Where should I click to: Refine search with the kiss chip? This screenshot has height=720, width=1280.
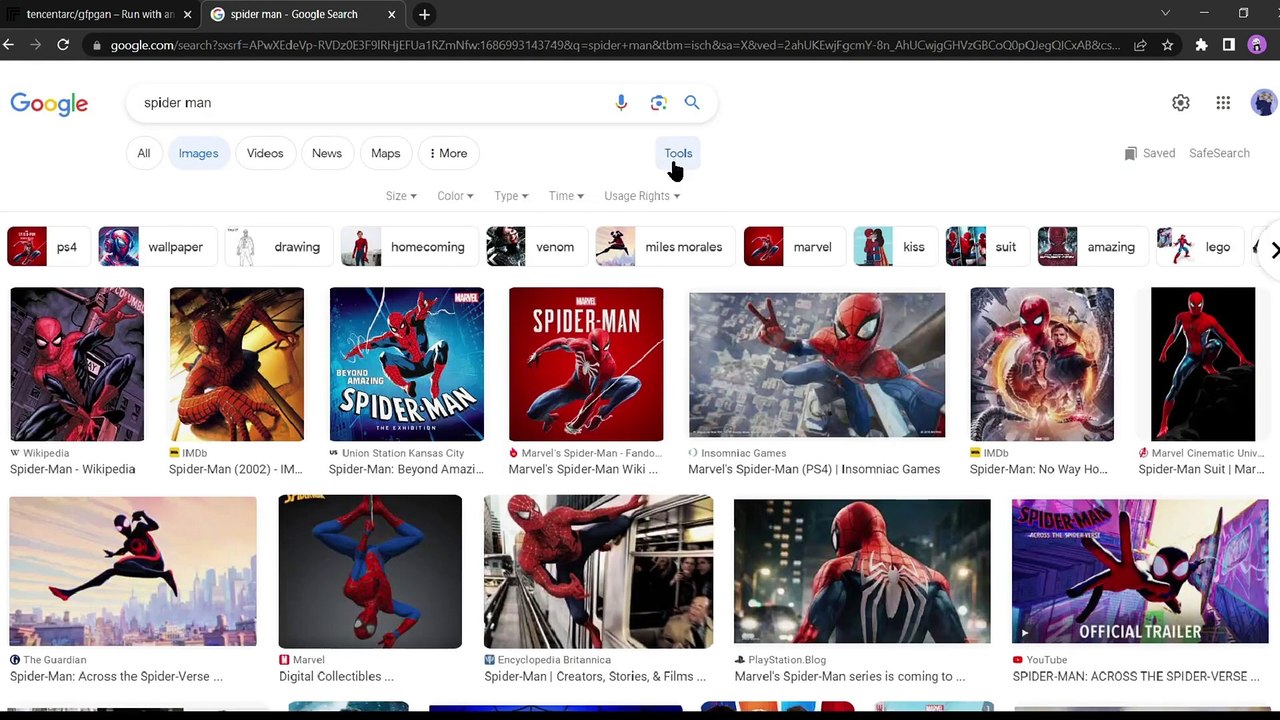[894, 247]
